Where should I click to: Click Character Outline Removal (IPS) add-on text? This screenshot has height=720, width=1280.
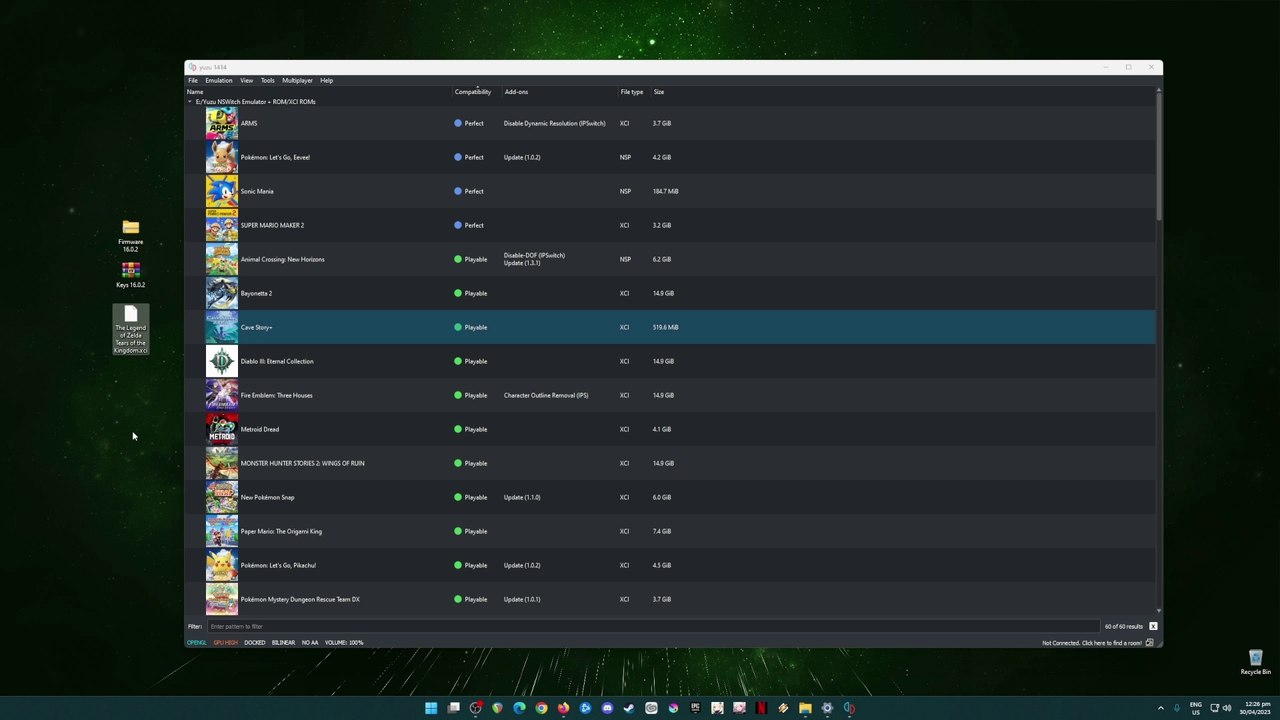click(546, 396)
